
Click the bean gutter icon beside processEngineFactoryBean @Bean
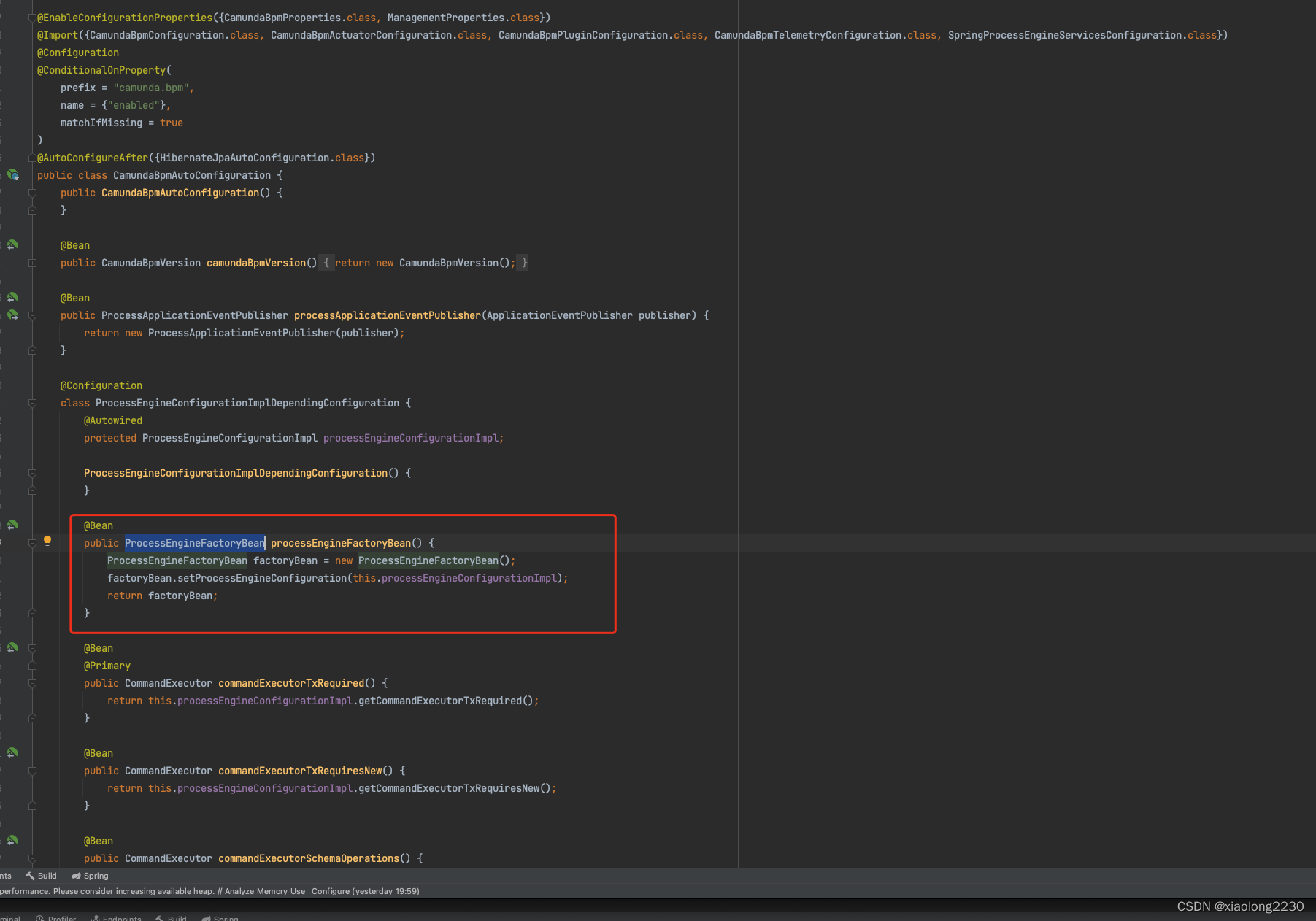point(13,525)
